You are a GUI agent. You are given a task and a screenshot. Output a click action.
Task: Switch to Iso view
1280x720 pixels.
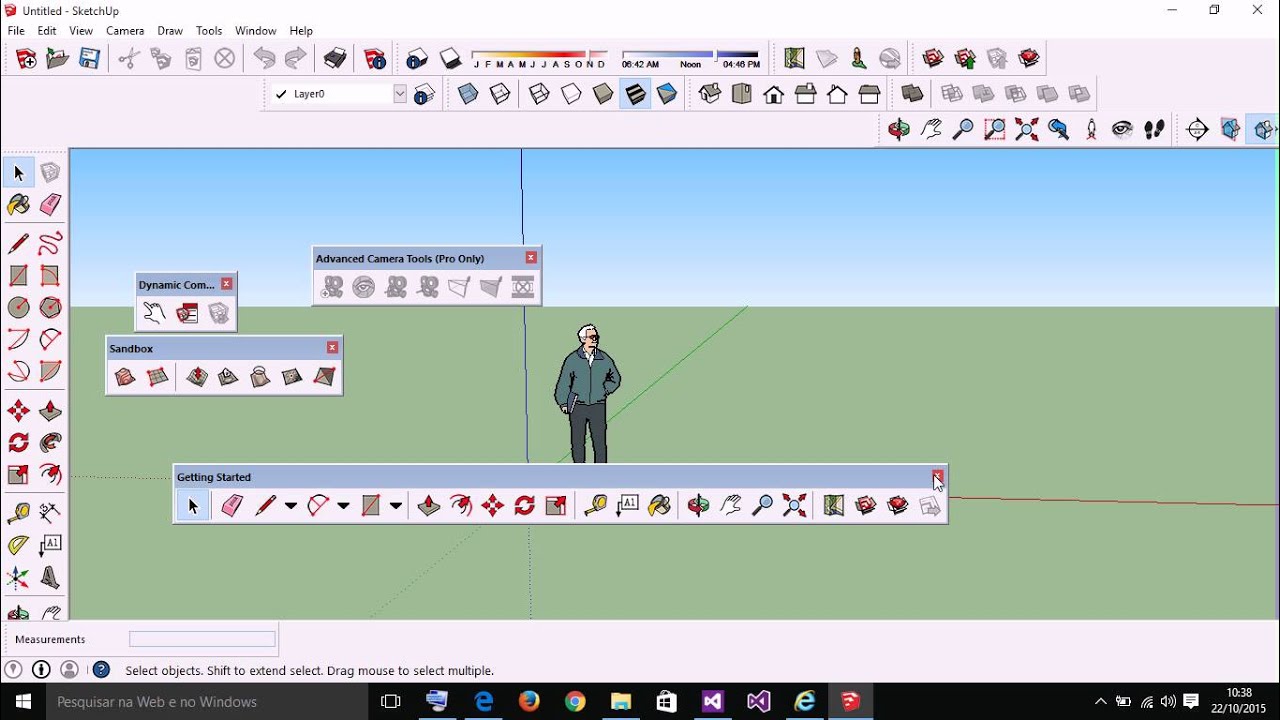coord(710,94)
